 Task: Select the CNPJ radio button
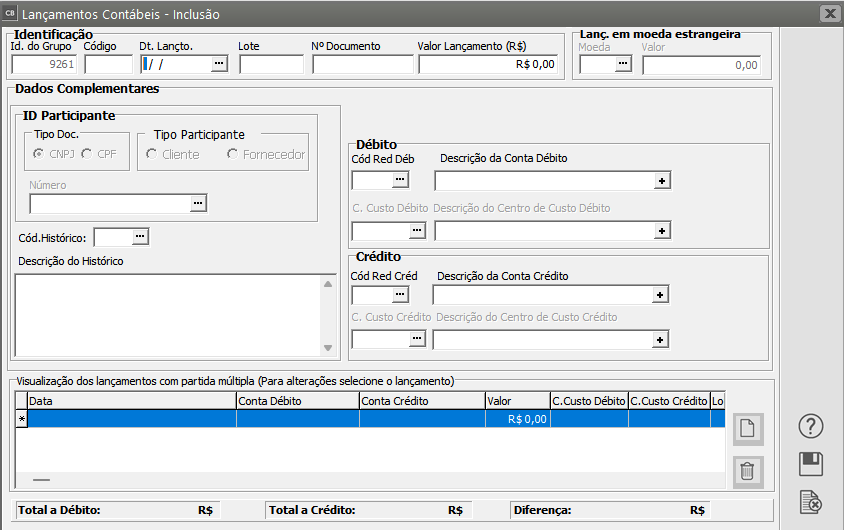point(38,154)
